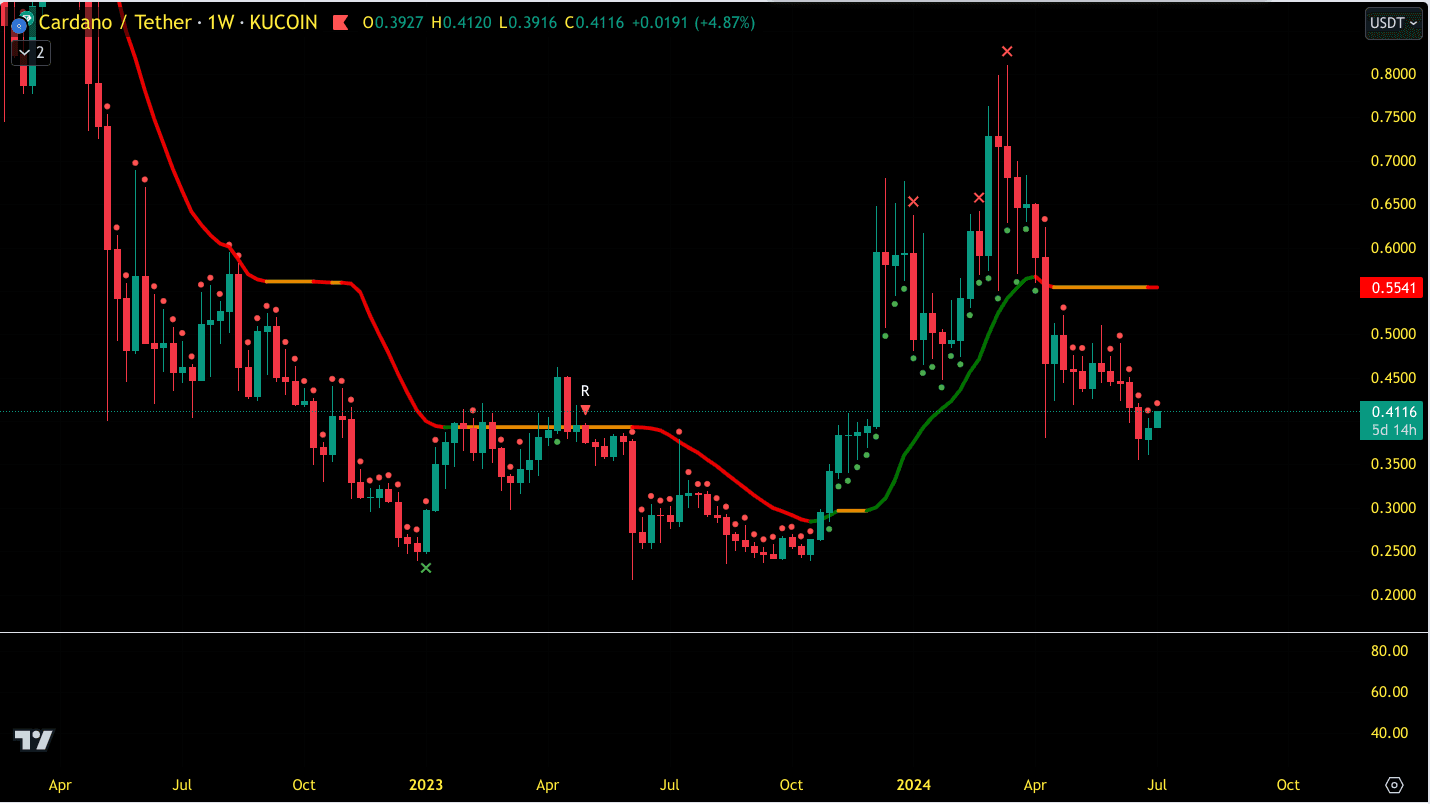This screenshot has width=1430, height=804.
Task: Click the 2023 label on the time axis
Action: point(425,785)
